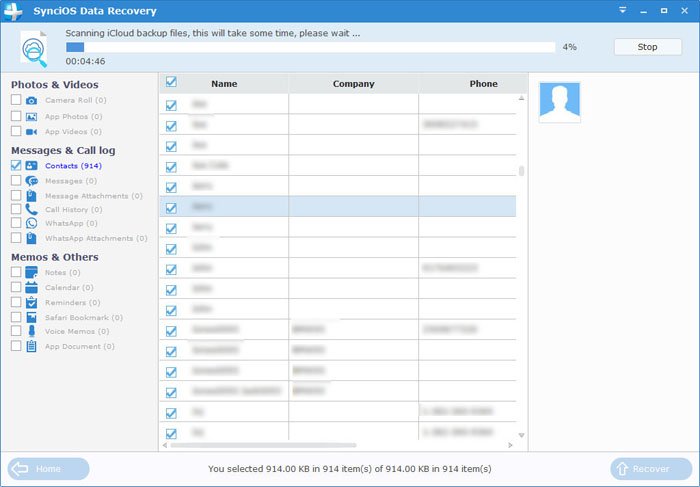
Task: Uncheck the first contact row checkbox
Action: pyautogui.click(x=171, y=105)
